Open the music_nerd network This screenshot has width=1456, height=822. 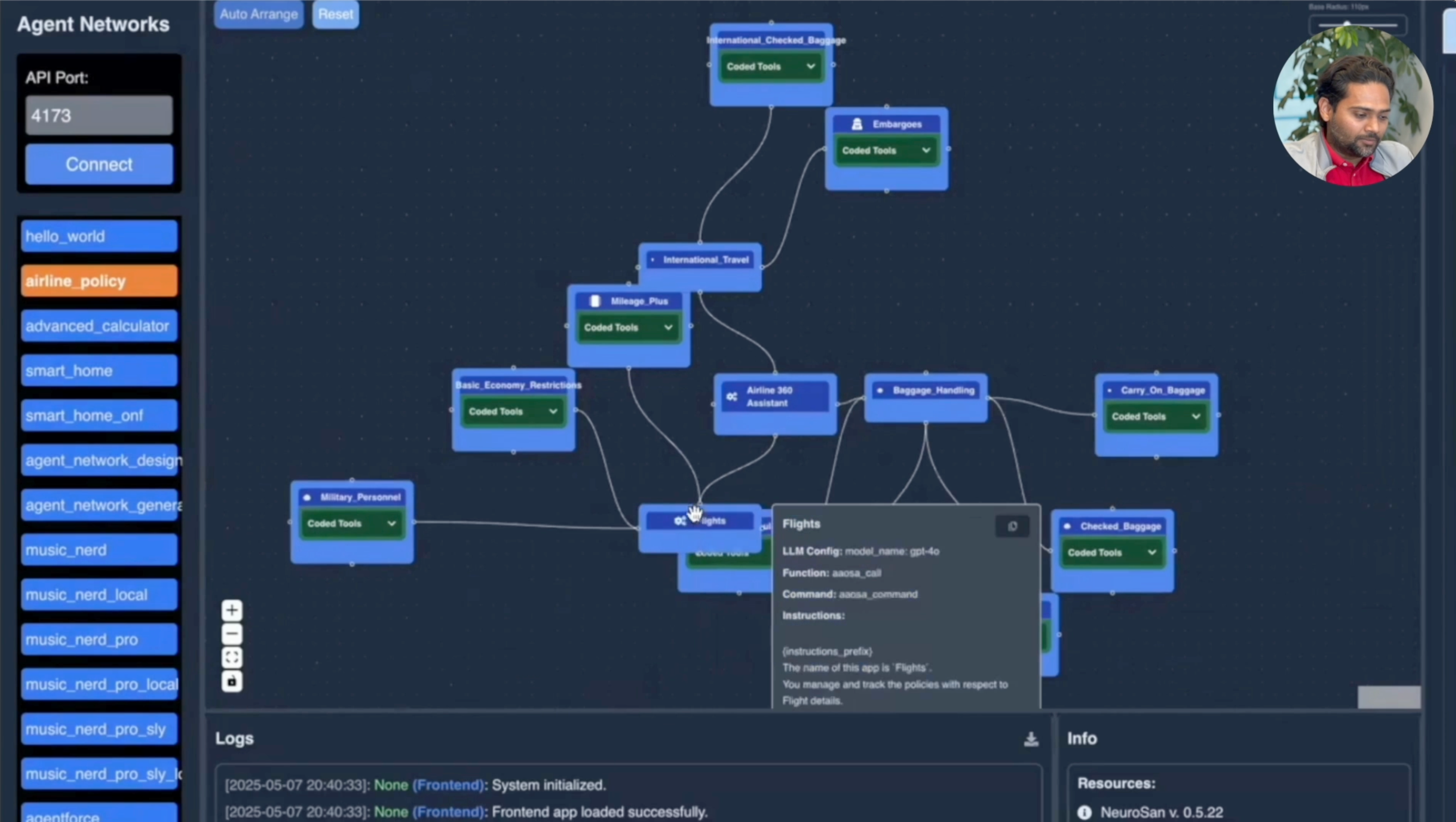[x=99, y=550]
